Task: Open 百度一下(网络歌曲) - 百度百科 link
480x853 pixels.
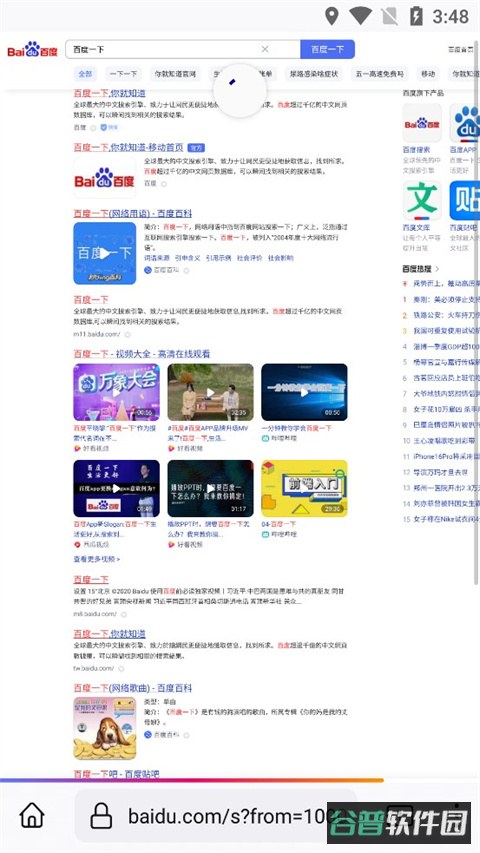Action: pyautogui.click(x=132, y=688)
